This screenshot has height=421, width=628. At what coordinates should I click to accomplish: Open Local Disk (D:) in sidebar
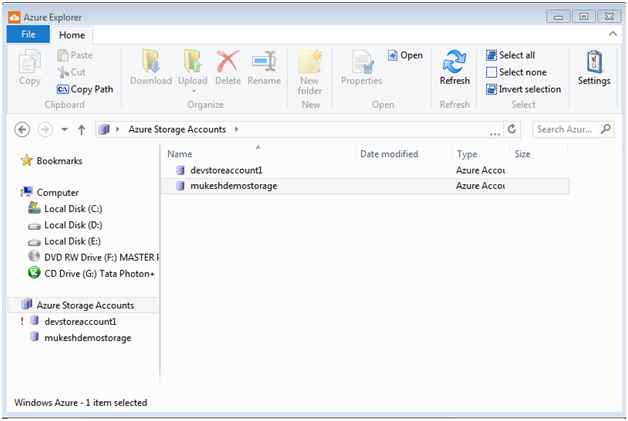tap(65, 225)
